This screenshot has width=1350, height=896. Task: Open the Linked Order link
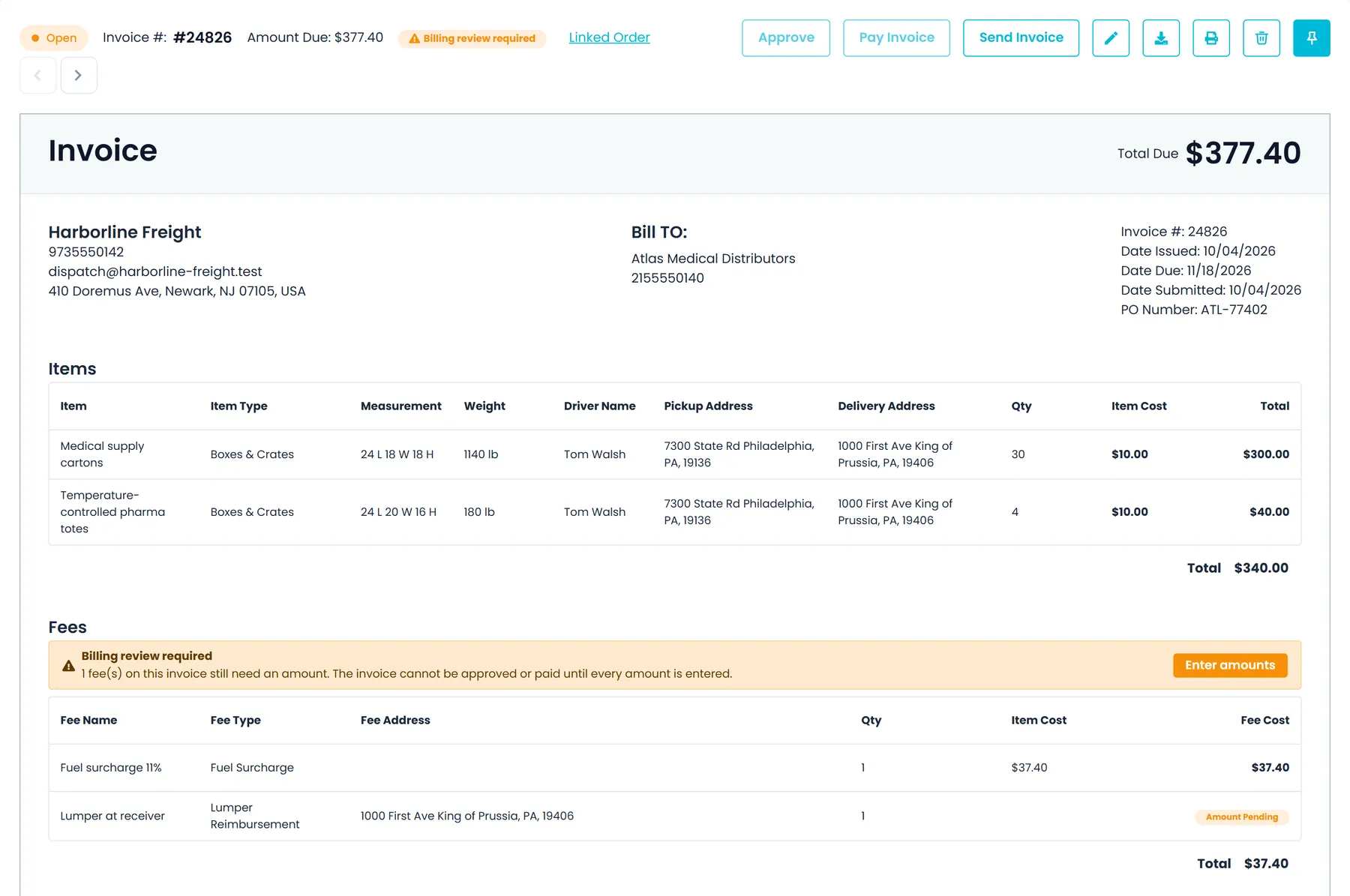pyautogui.click(x=609, y=37)
